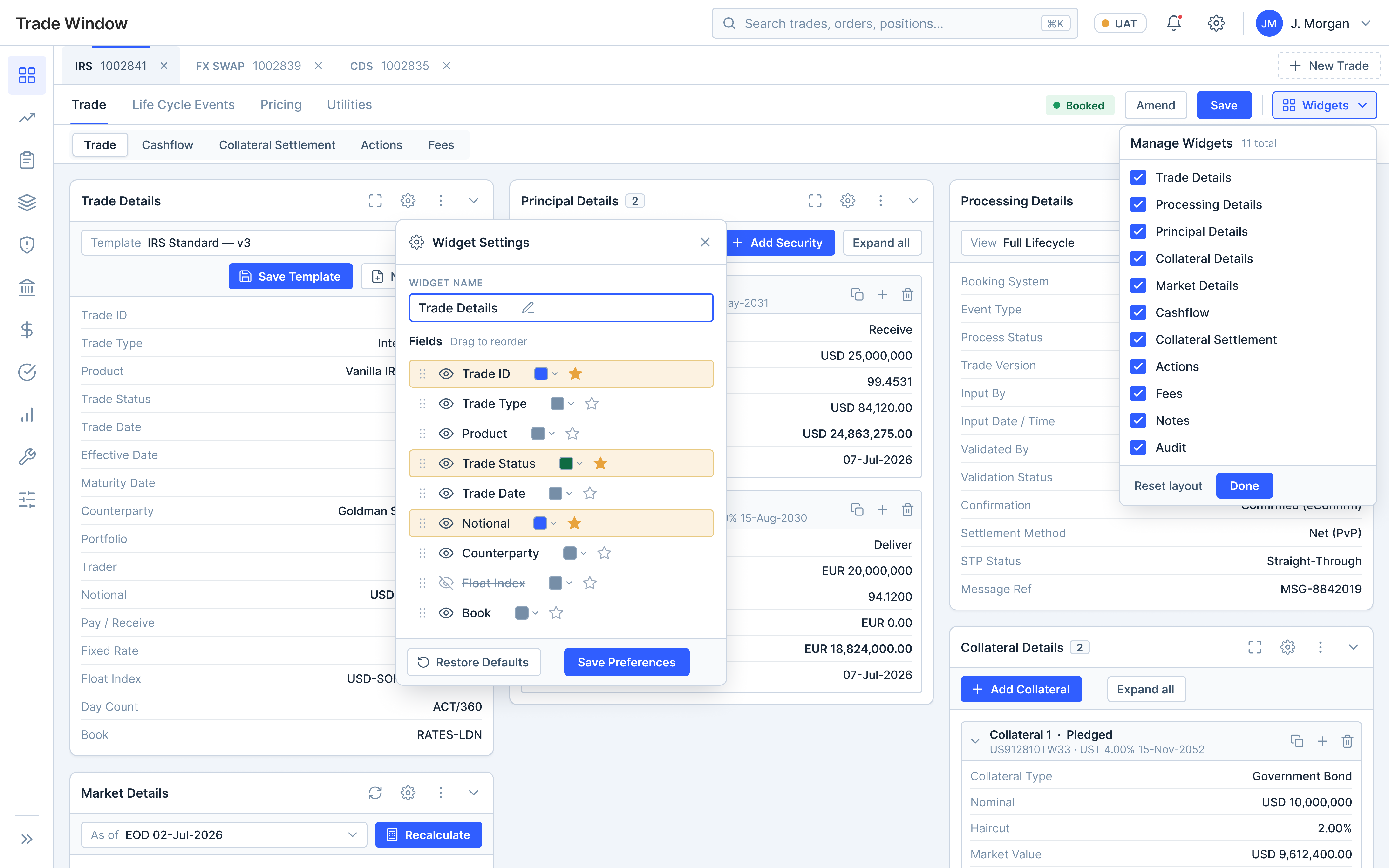Open the trend chart icon in sidebar

click(27, 118)
